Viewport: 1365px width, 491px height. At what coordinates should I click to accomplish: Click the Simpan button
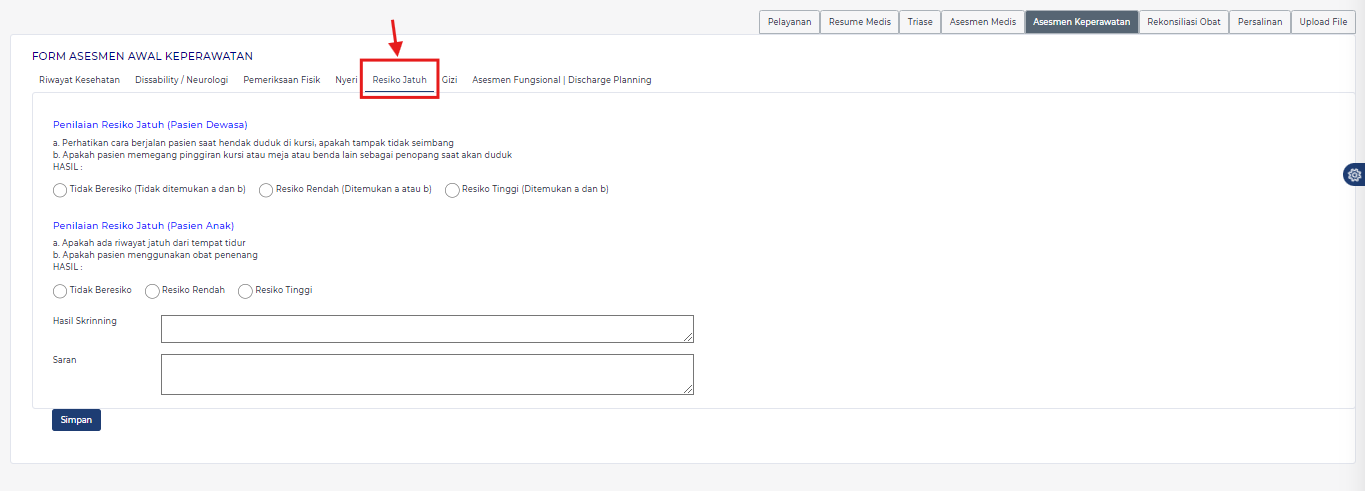[x=76, y=420]
